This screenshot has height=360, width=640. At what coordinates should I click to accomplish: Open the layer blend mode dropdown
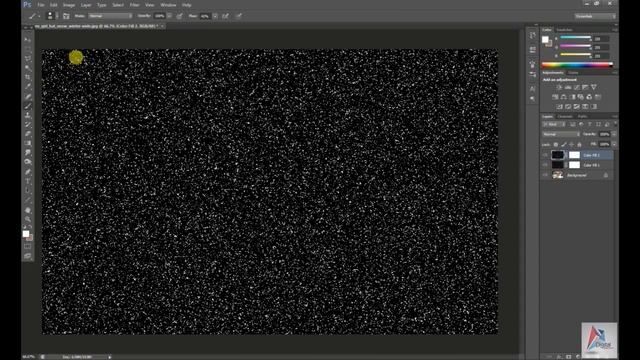(561, 134)
